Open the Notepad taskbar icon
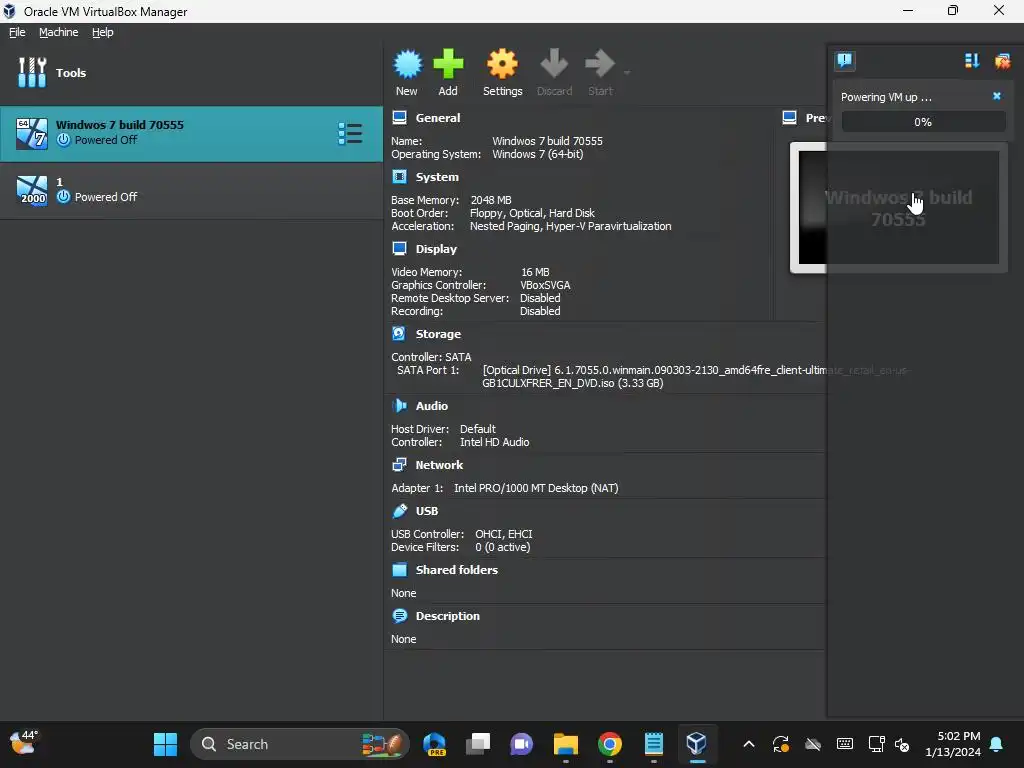This screenshot has width=1024, height=768. tap(653, 744)
